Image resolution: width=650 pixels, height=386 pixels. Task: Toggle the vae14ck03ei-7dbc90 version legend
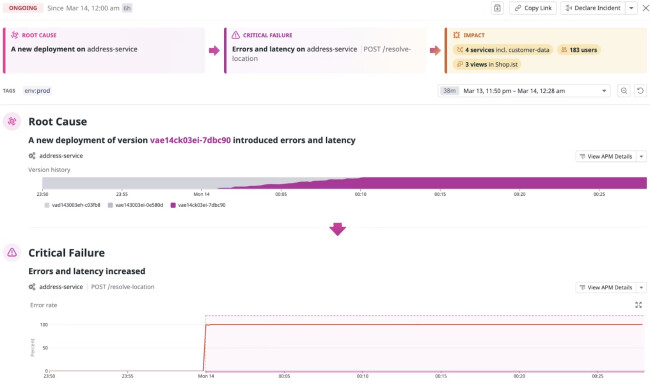point(198,205)
